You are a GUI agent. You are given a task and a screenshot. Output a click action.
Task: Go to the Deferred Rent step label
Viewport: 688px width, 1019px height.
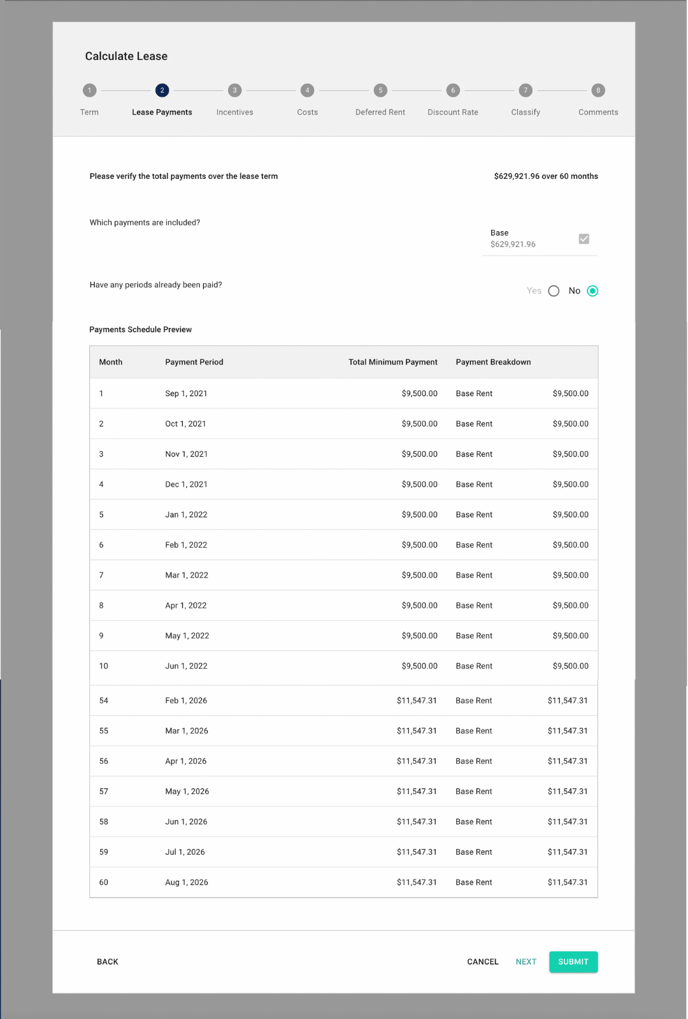point(380,112)
